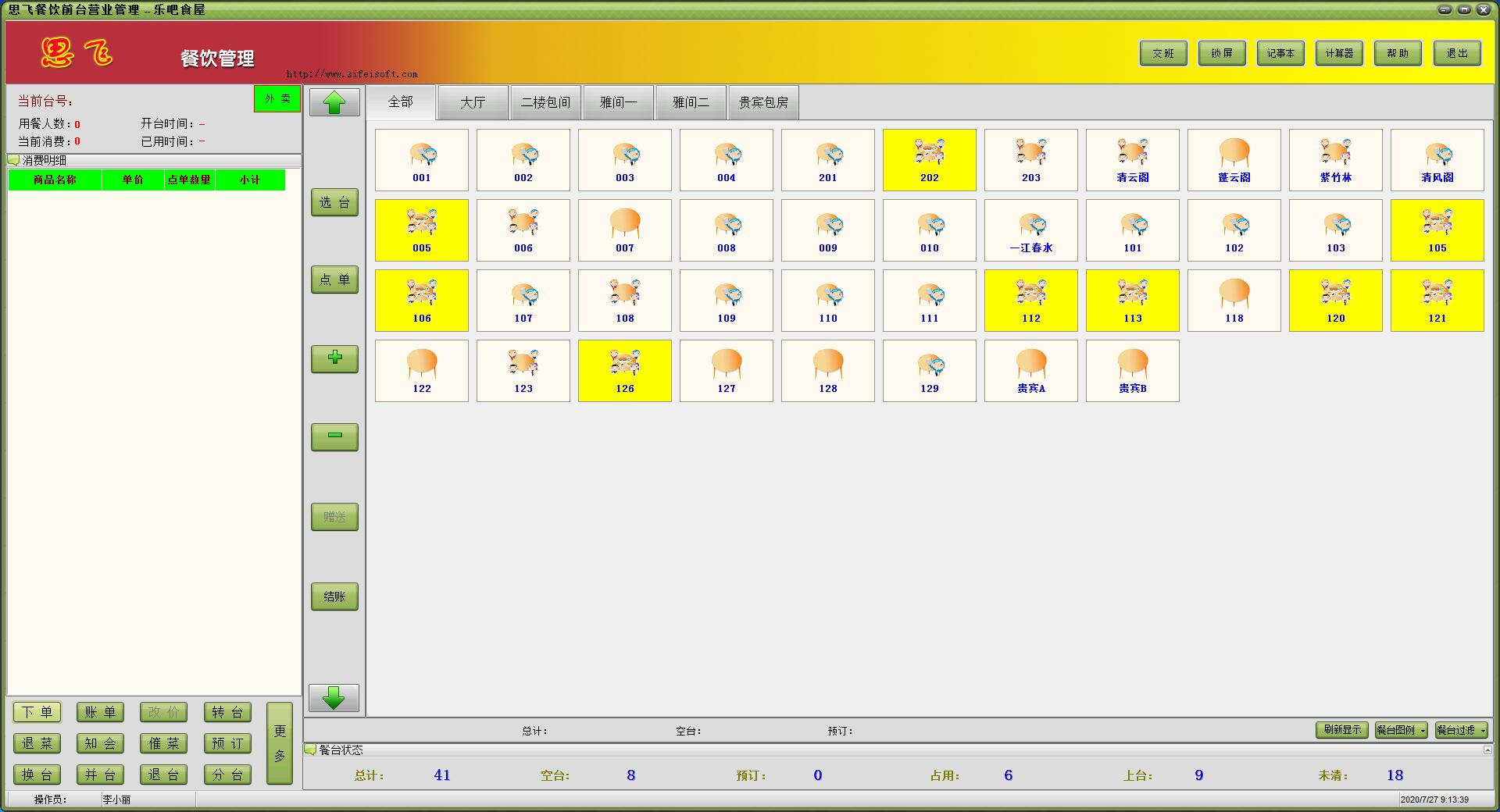Screen dimensions: 1500x812
Task: Open the 餐台过滤 filter dropdown
Action: pos(1461,730)
